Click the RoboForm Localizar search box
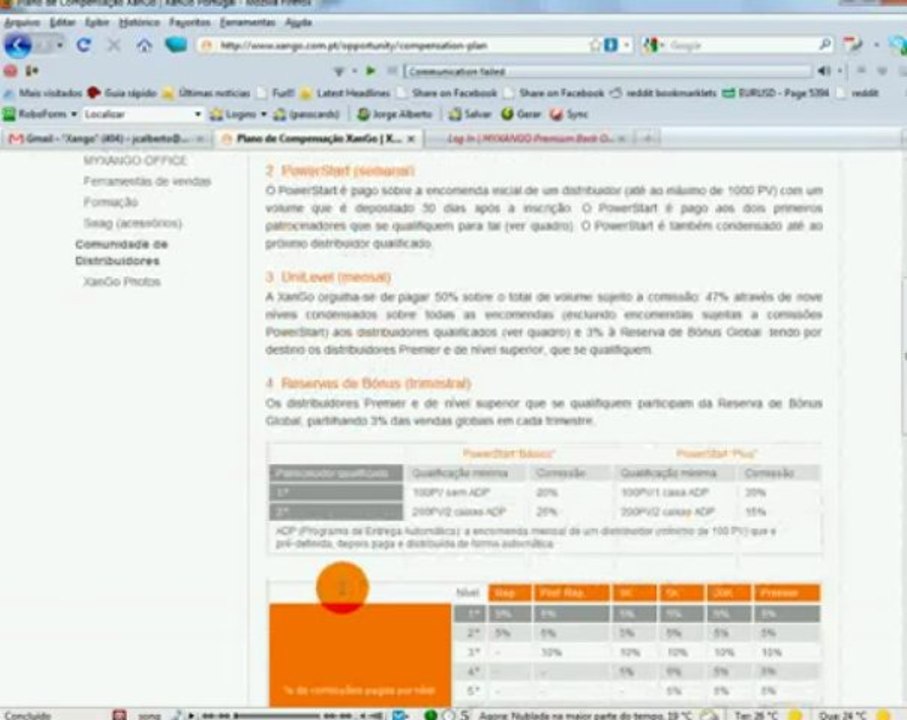907x720 pixels. coord(137,115)
